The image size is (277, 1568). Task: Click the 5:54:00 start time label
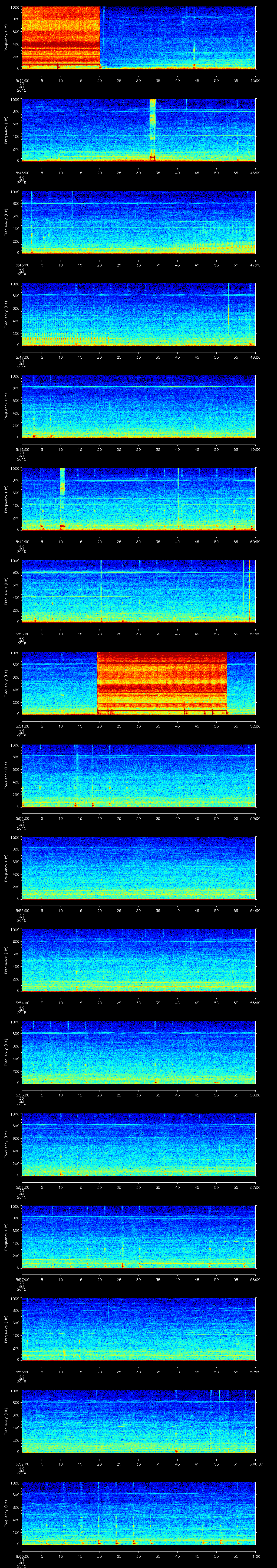(22, 1003)
